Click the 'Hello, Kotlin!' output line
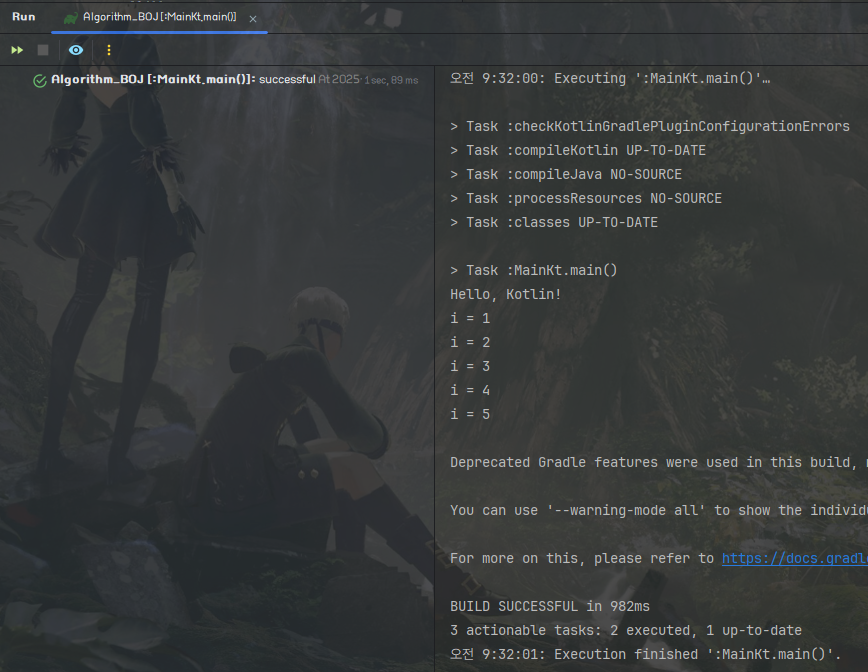Image resolution: width=868 pixels, height=672 pixels. 505,294
